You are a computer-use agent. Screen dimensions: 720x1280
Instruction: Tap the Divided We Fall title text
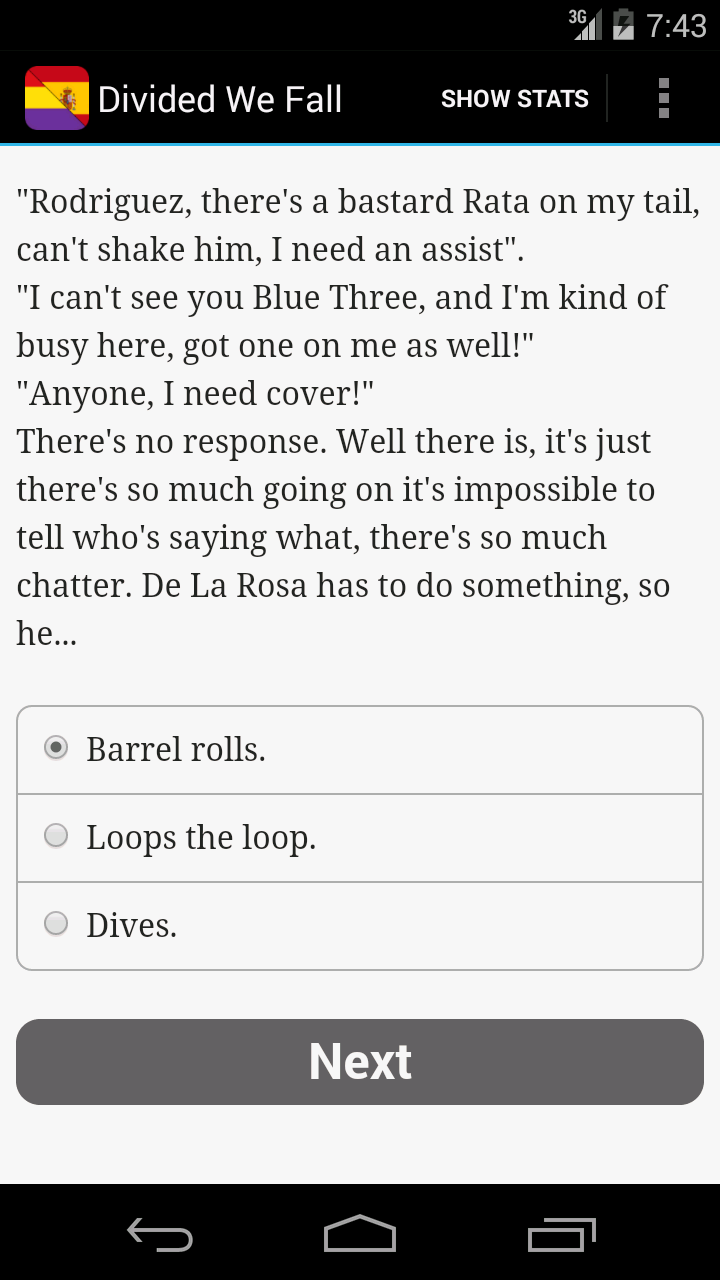click(x=220, y=99)
